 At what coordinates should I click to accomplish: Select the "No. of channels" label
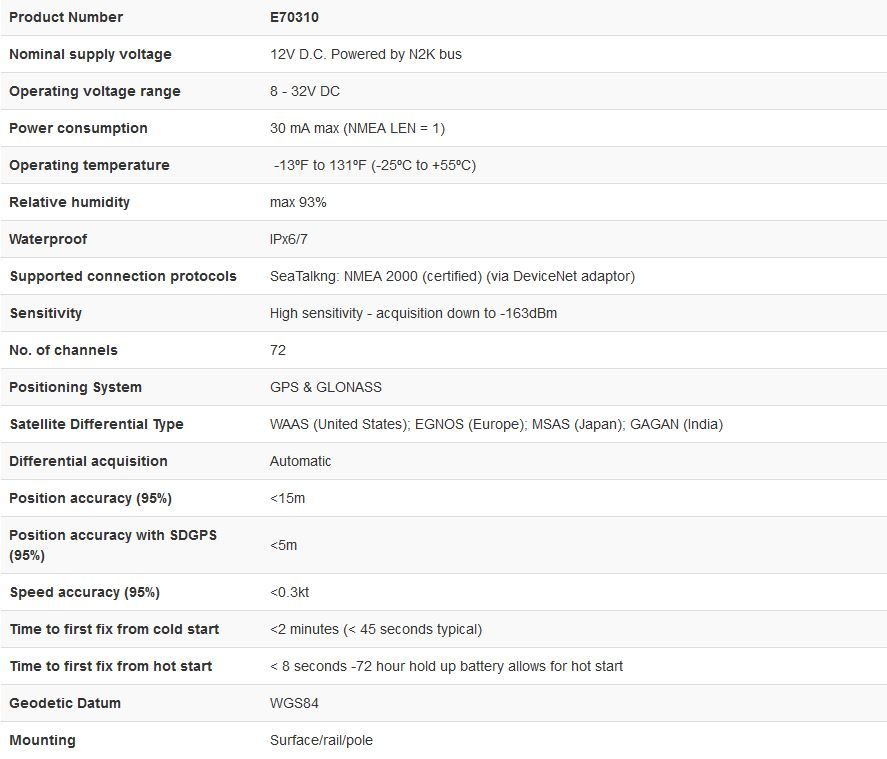63,350
